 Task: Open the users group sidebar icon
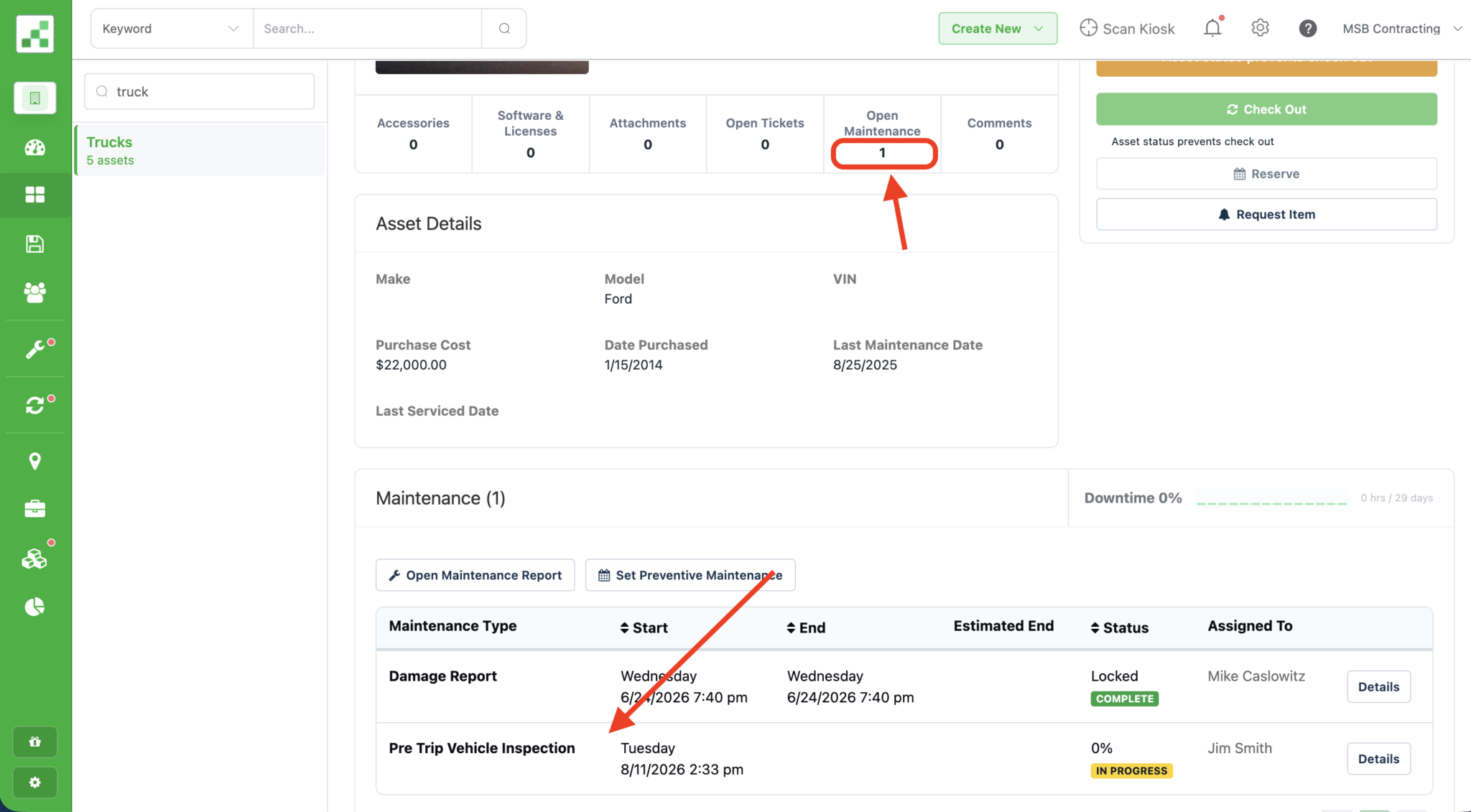pos(34,291)
